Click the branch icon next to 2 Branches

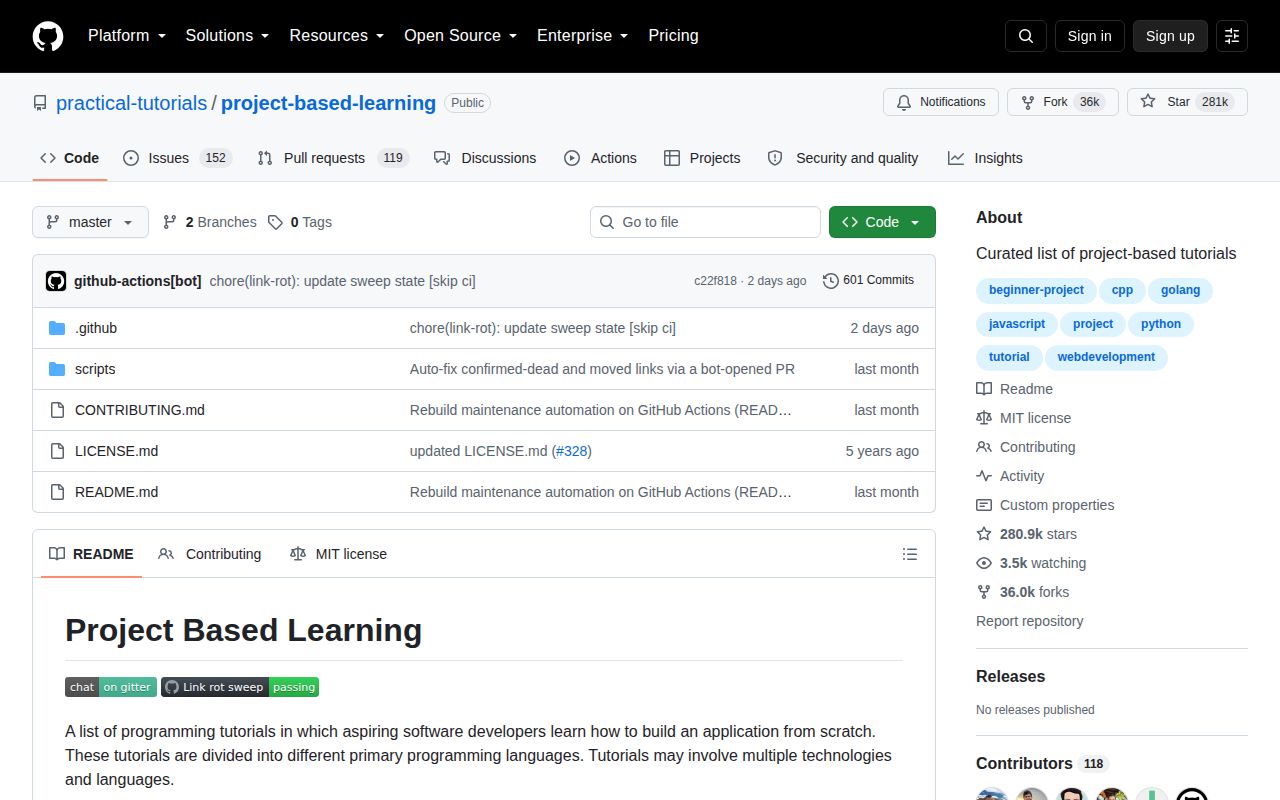(x=170, y=222)
